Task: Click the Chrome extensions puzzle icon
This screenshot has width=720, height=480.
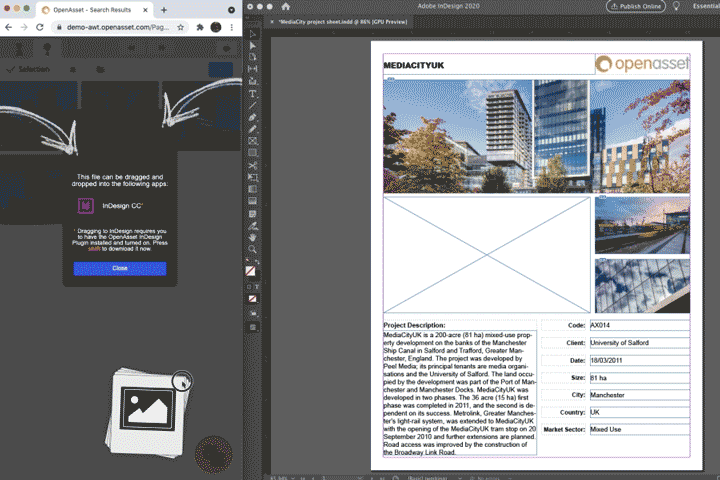Action: pyautogui.click(x=200, y=27)
